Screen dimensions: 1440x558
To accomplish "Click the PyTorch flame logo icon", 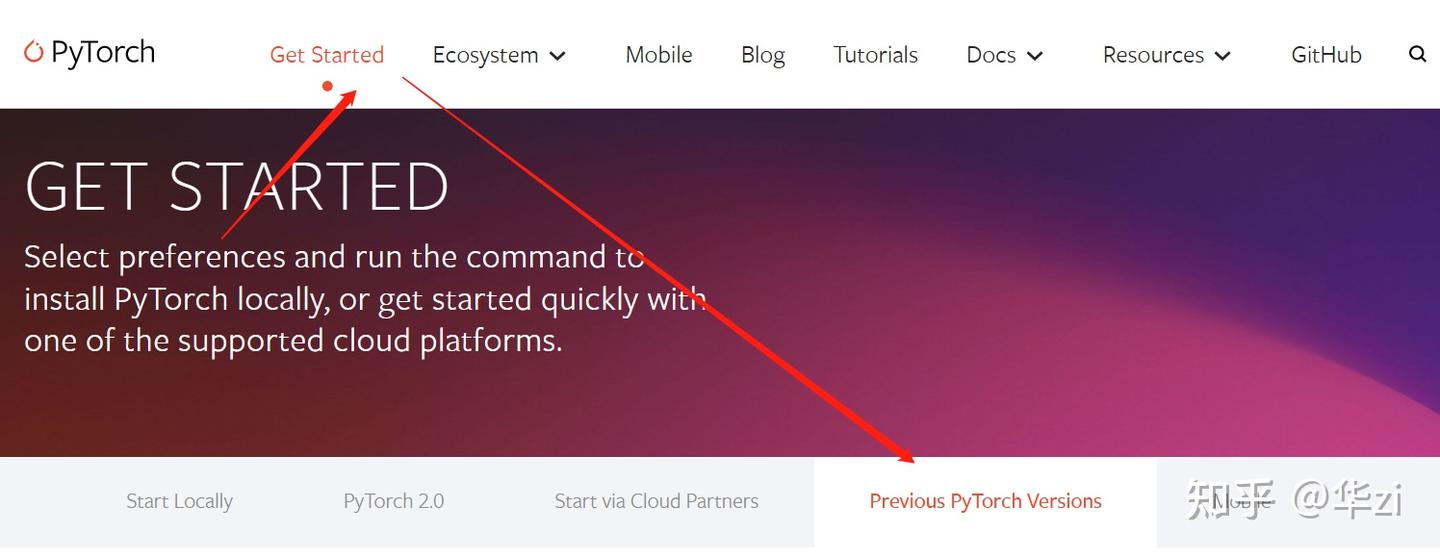I will coord(34,52).
